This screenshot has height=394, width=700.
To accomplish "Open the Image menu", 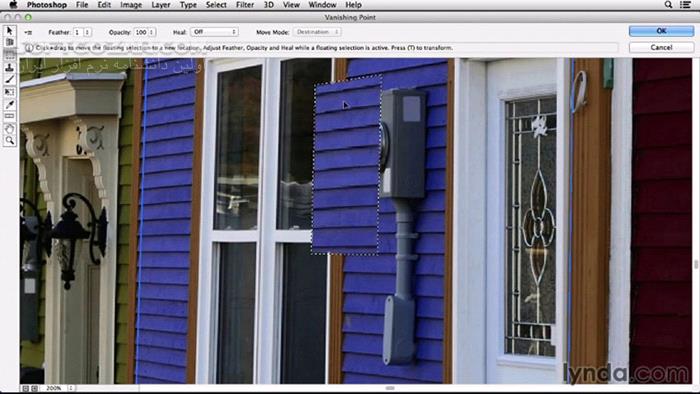I will (131, 5).
